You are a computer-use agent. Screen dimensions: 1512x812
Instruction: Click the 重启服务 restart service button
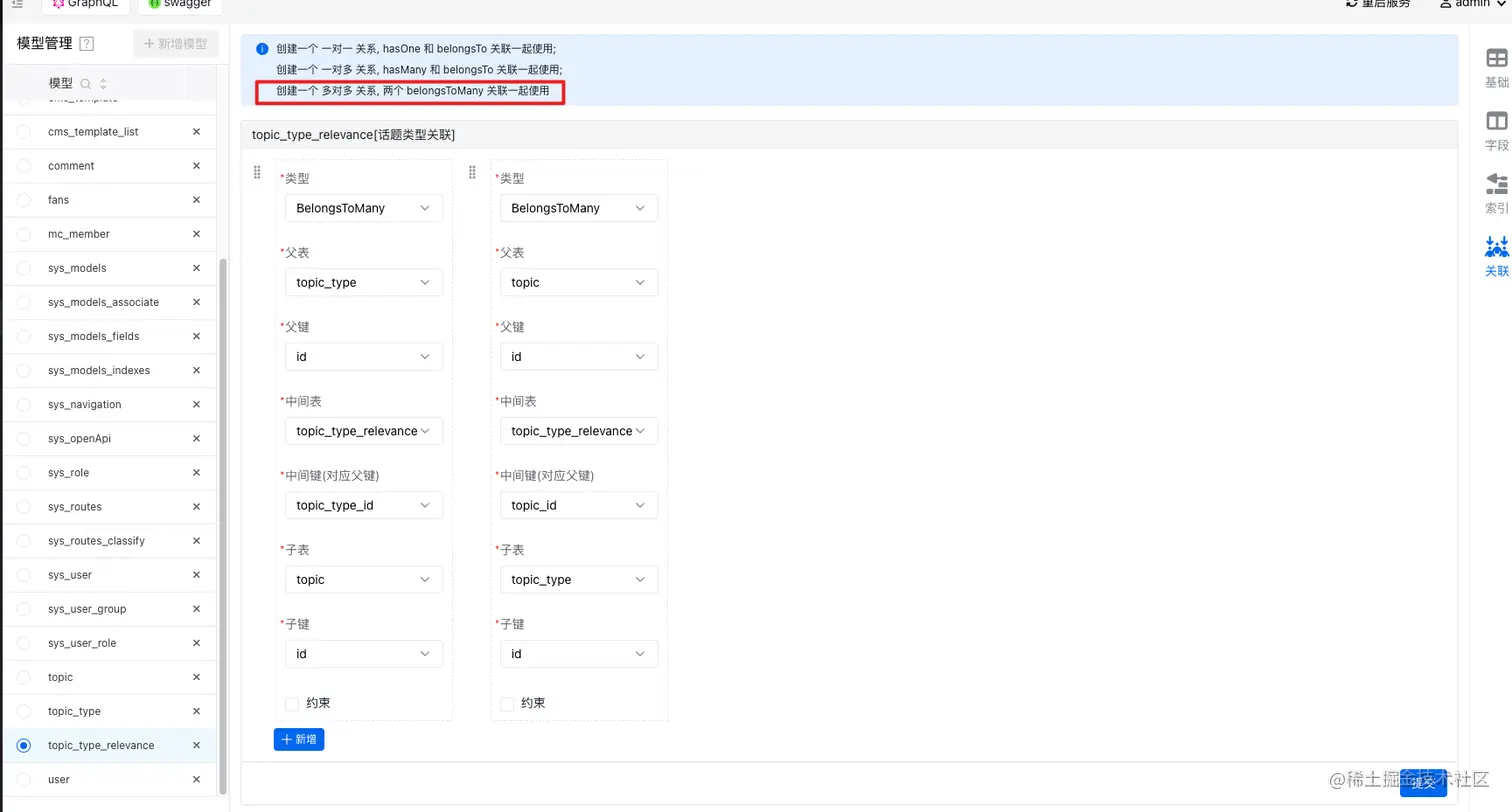[1378, 4]
